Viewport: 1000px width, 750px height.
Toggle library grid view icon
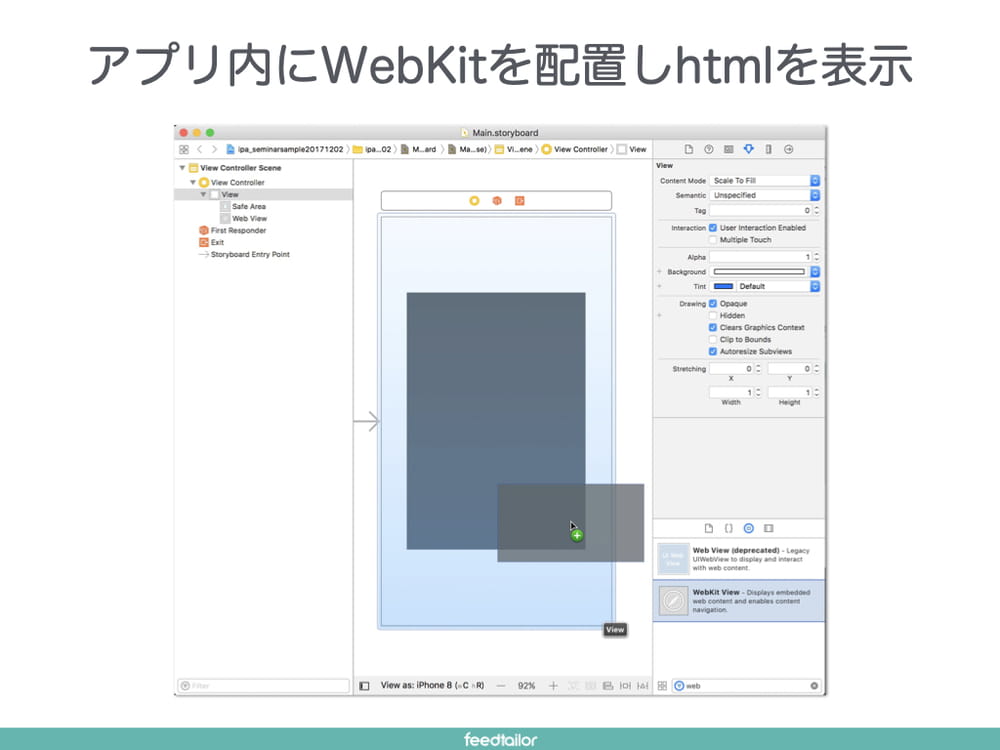tap(662, 686)
